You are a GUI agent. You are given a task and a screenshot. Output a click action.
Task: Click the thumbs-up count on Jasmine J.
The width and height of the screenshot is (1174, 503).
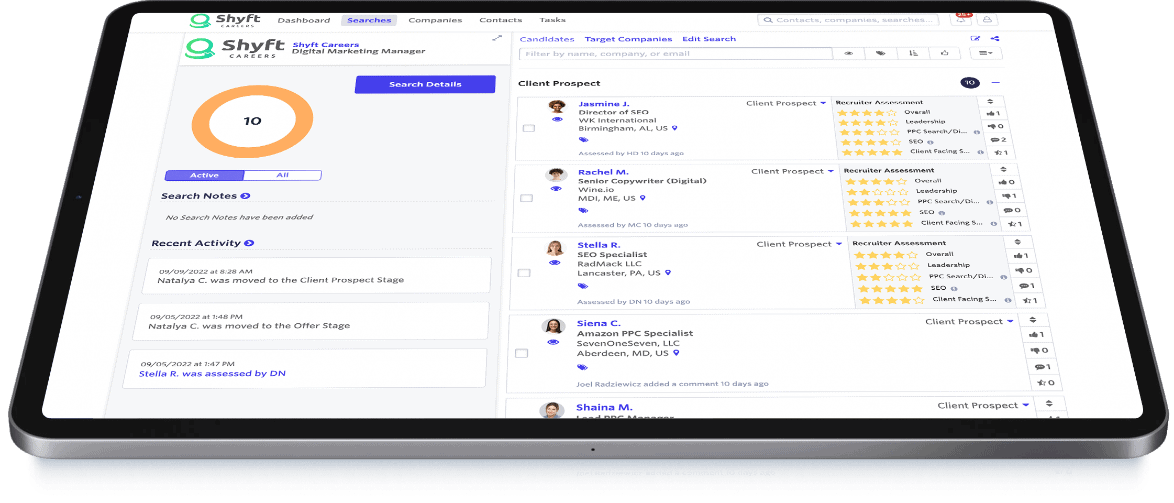point(994,114)
